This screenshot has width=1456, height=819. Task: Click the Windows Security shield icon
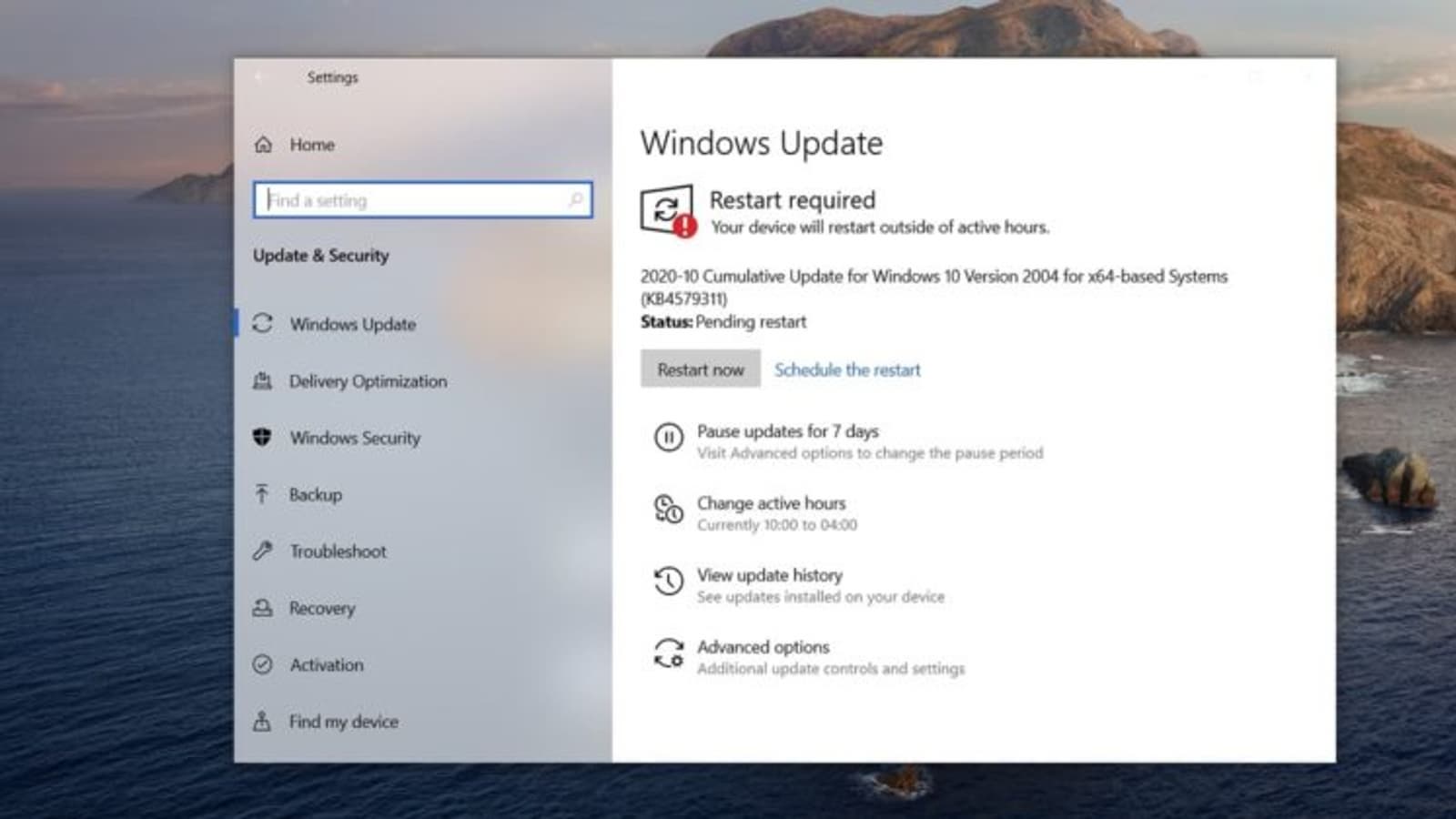[x=262, y=437]
